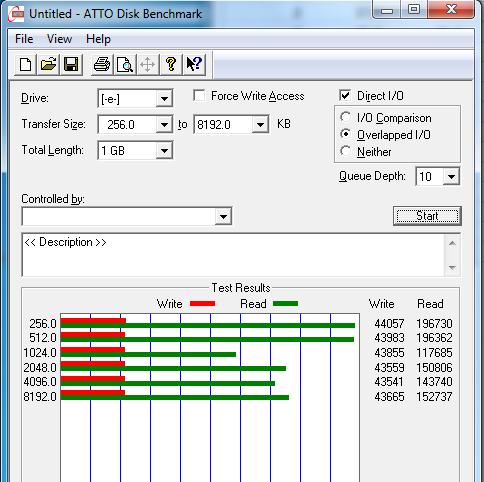The width and height of the screenshot is (484, 482).
Task: Open a saved benchmark file icon
Action: pyautogui.click(x=48, y=64)
